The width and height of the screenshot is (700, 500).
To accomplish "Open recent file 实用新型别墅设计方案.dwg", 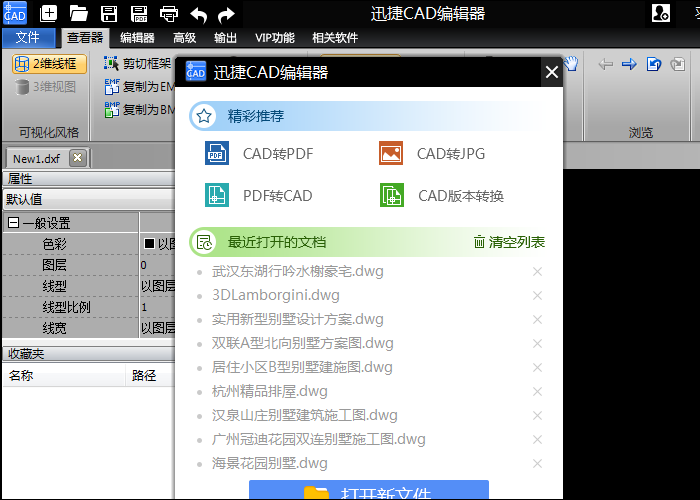I will (297, 319).
